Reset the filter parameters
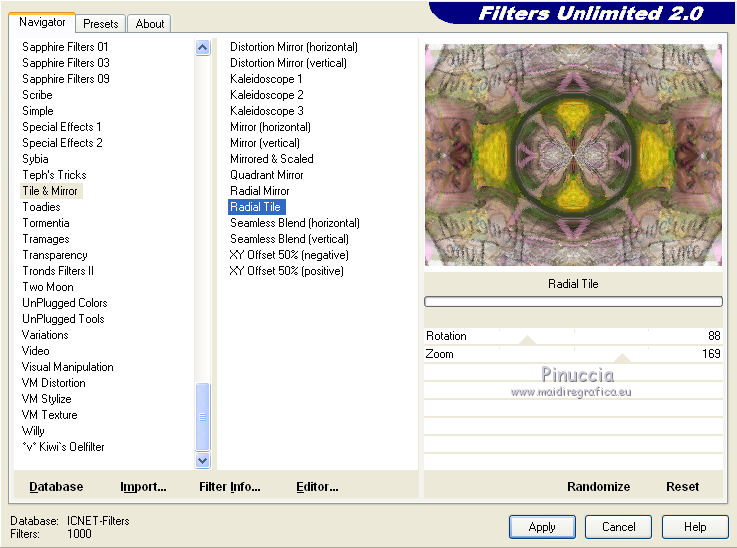 (682, 486)
